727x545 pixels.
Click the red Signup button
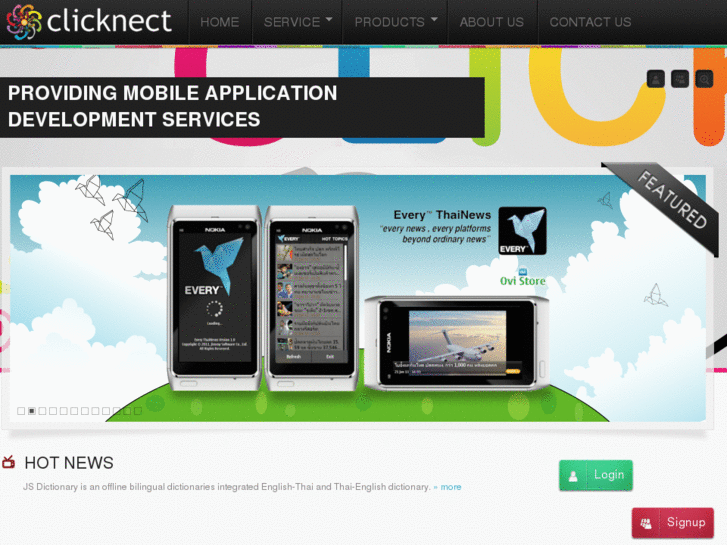[673, 523]
